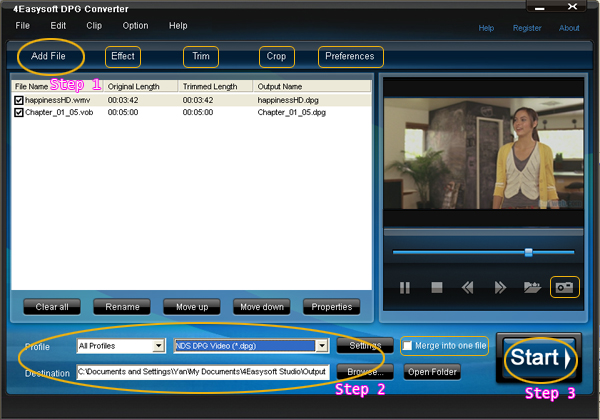This screenshot has width=600, height=420.
Task: Click the preview playback slider handle
Action: (x=528, y=252)
